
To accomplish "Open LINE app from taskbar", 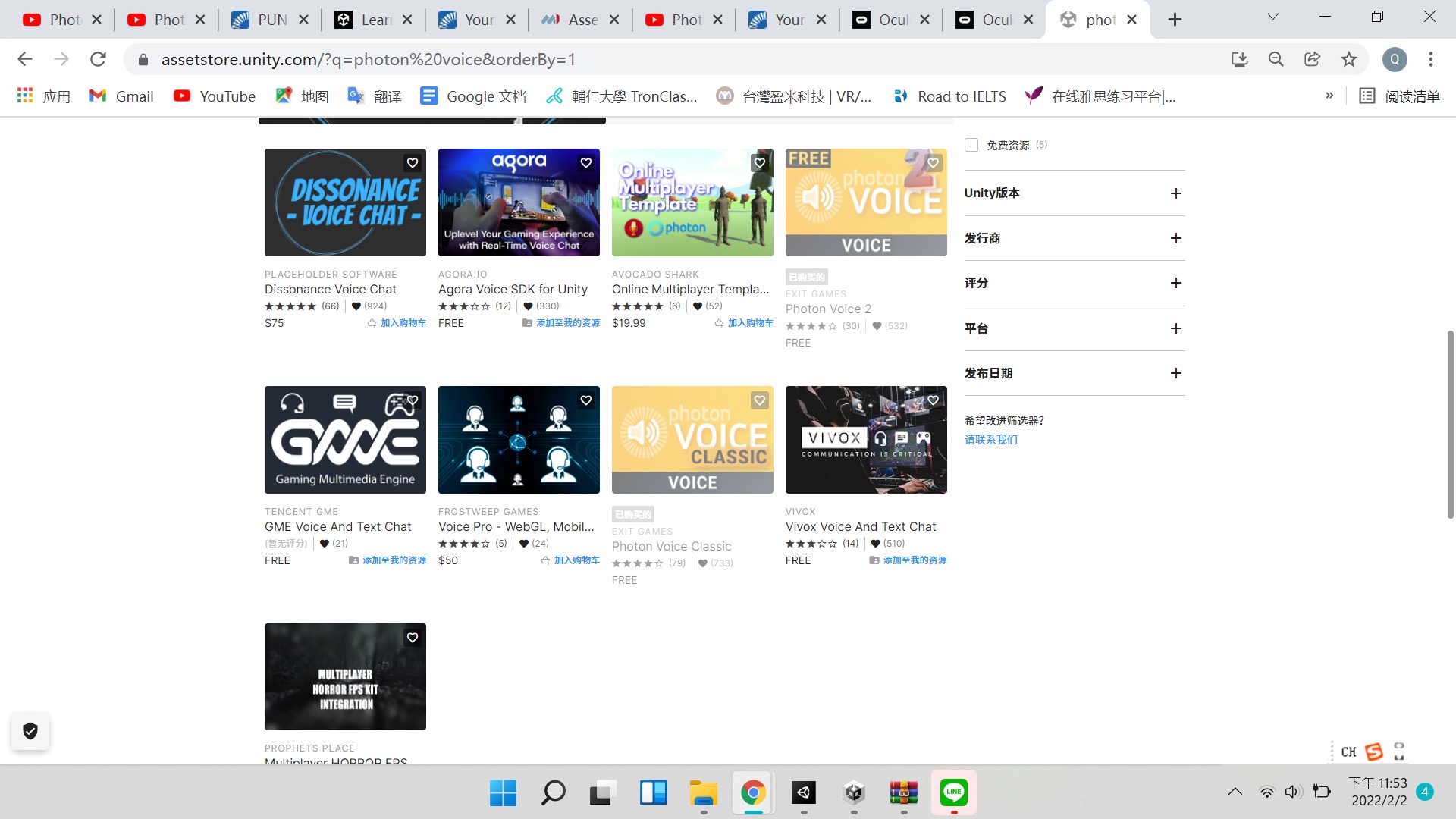I will click(954, 793).
